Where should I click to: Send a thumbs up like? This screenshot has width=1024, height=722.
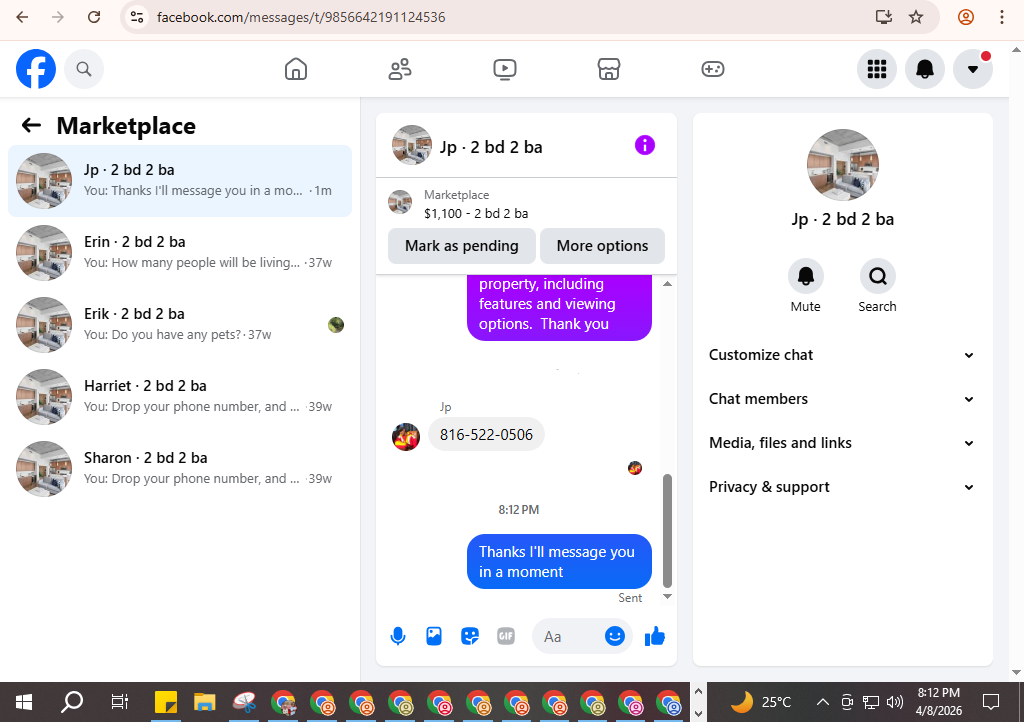point(654,636)
